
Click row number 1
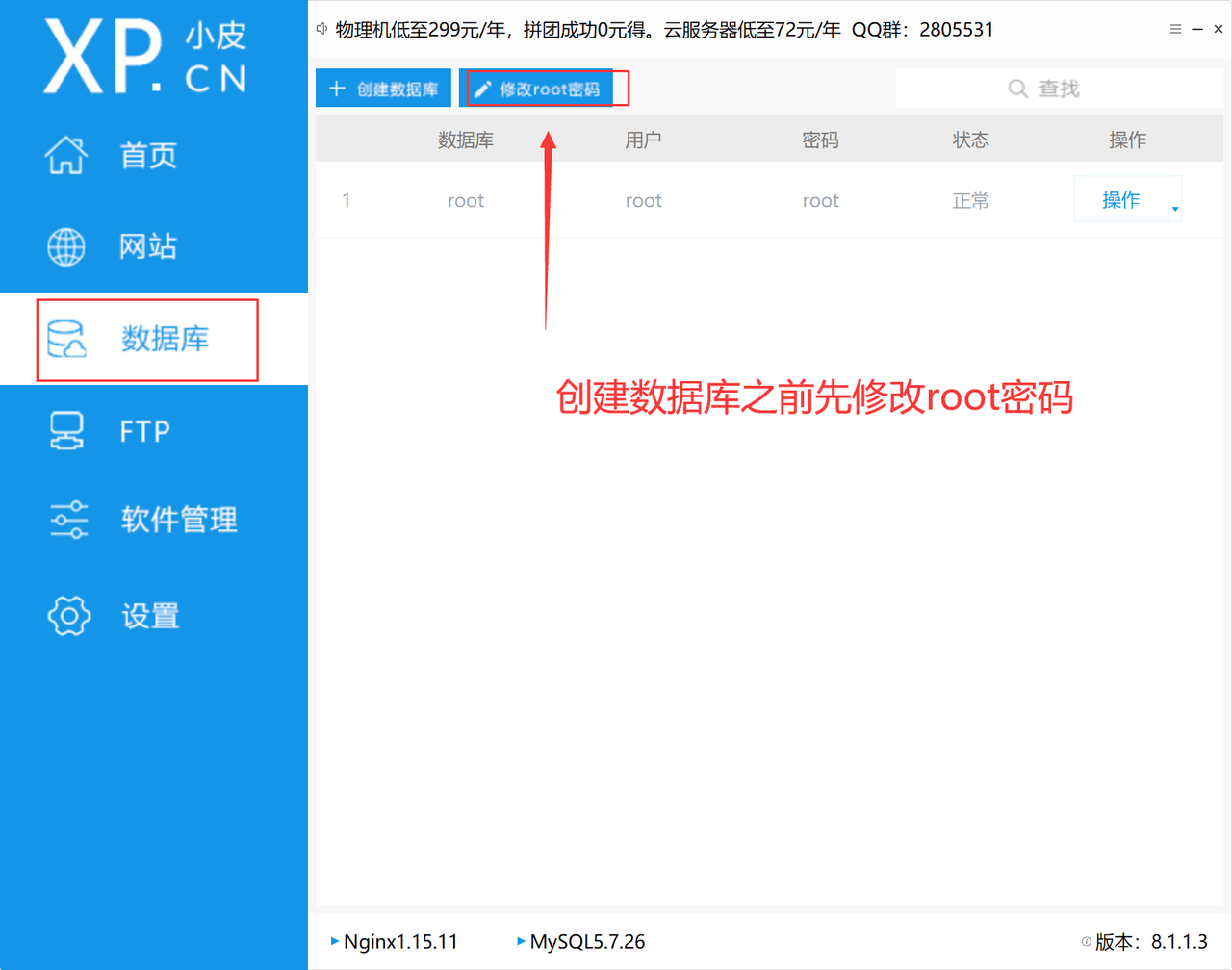pos(346,200)
